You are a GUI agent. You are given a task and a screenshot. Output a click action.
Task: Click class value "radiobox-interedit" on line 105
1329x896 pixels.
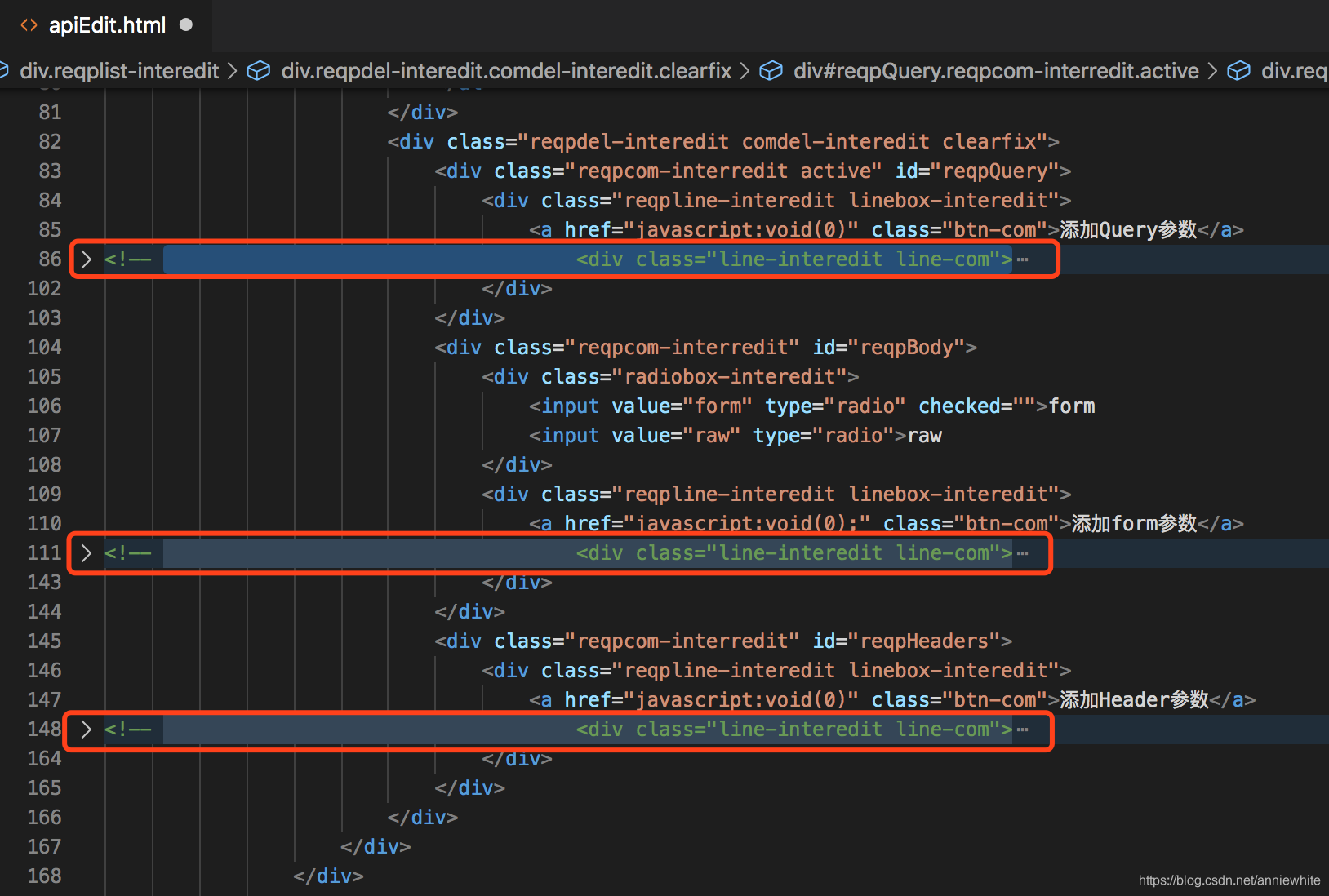(x=730, y=377)
